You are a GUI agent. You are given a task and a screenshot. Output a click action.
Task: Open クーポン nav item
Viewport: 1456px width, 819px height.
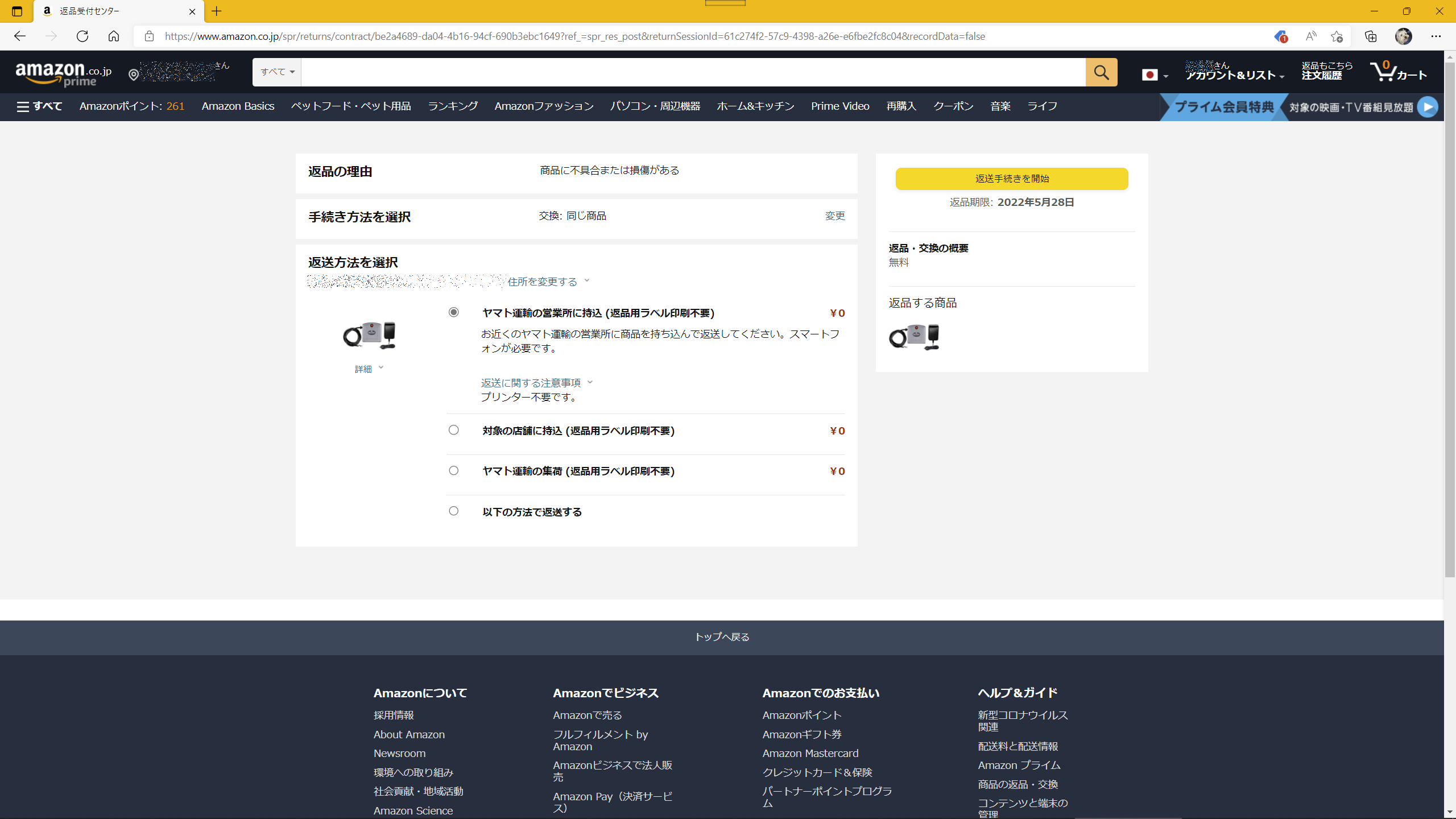tap(953, 106)
